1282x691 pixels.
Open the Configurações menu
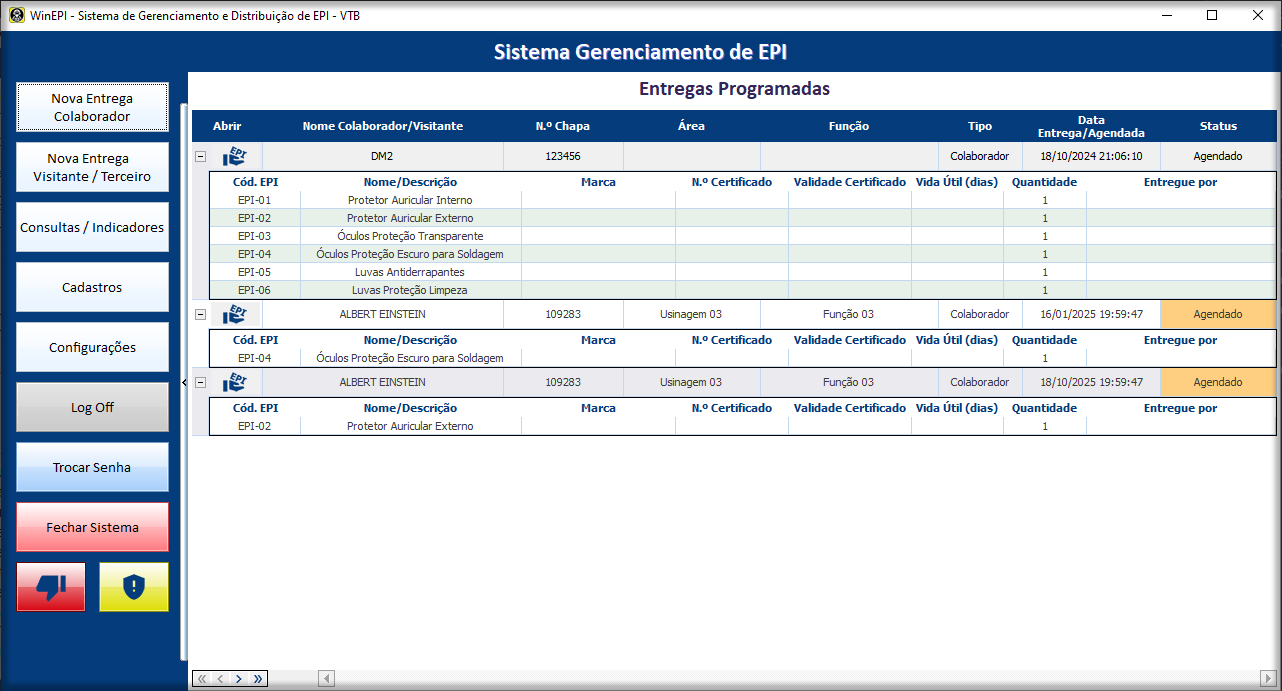click(x=92, y=347)
